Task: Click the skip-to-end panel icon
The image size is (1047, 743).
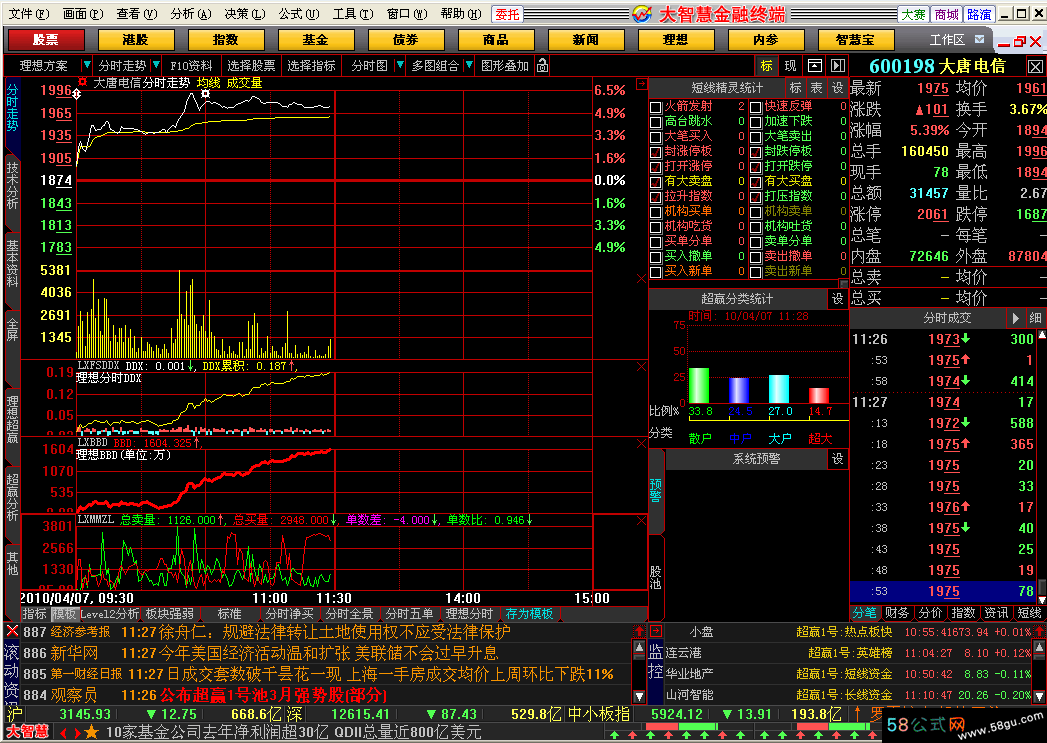Action: (x=838, y=65)
